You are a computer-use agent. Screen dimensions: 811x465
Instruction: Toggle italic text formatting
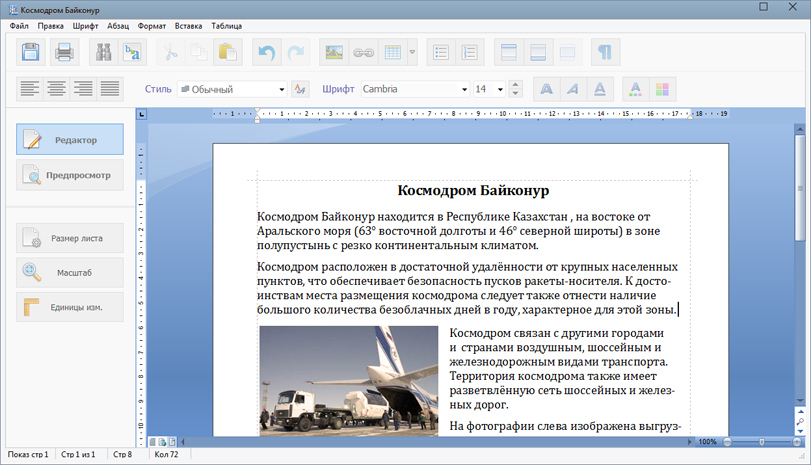[573, 89]
